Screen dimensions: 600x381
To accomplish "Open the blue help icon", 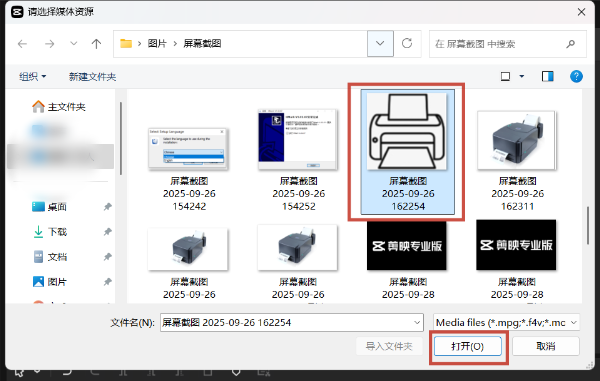I will (576, 77).
